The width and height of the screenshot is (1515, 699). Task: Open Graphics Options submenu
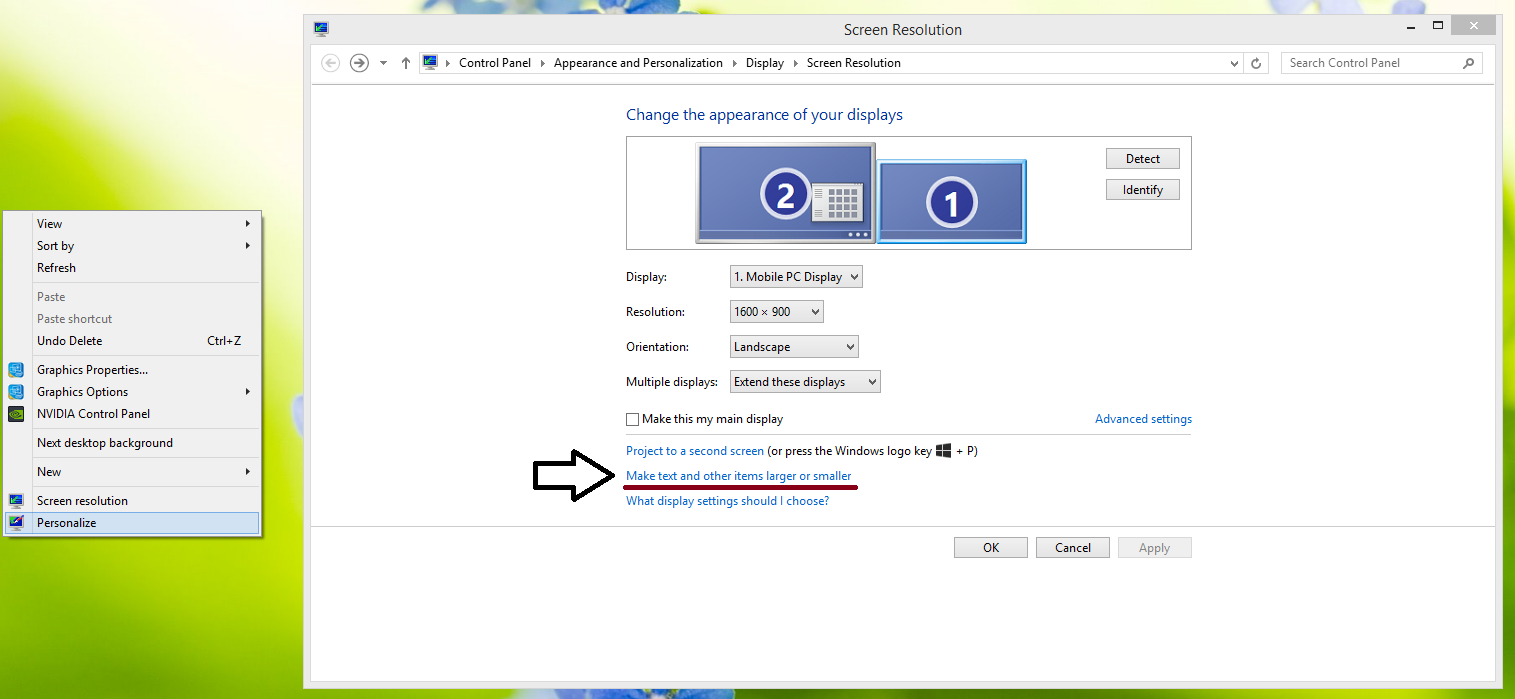tap(132, 392)
